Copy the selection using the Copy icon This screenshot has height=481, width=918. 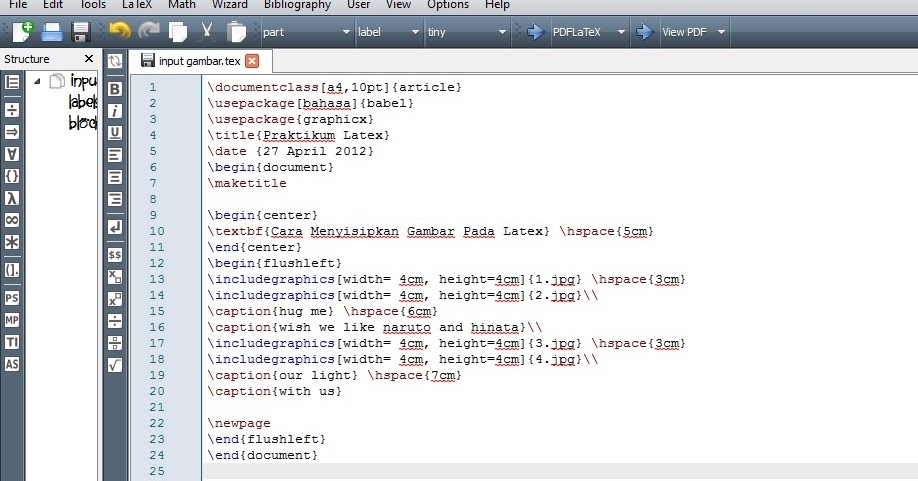tap(177, 32)
